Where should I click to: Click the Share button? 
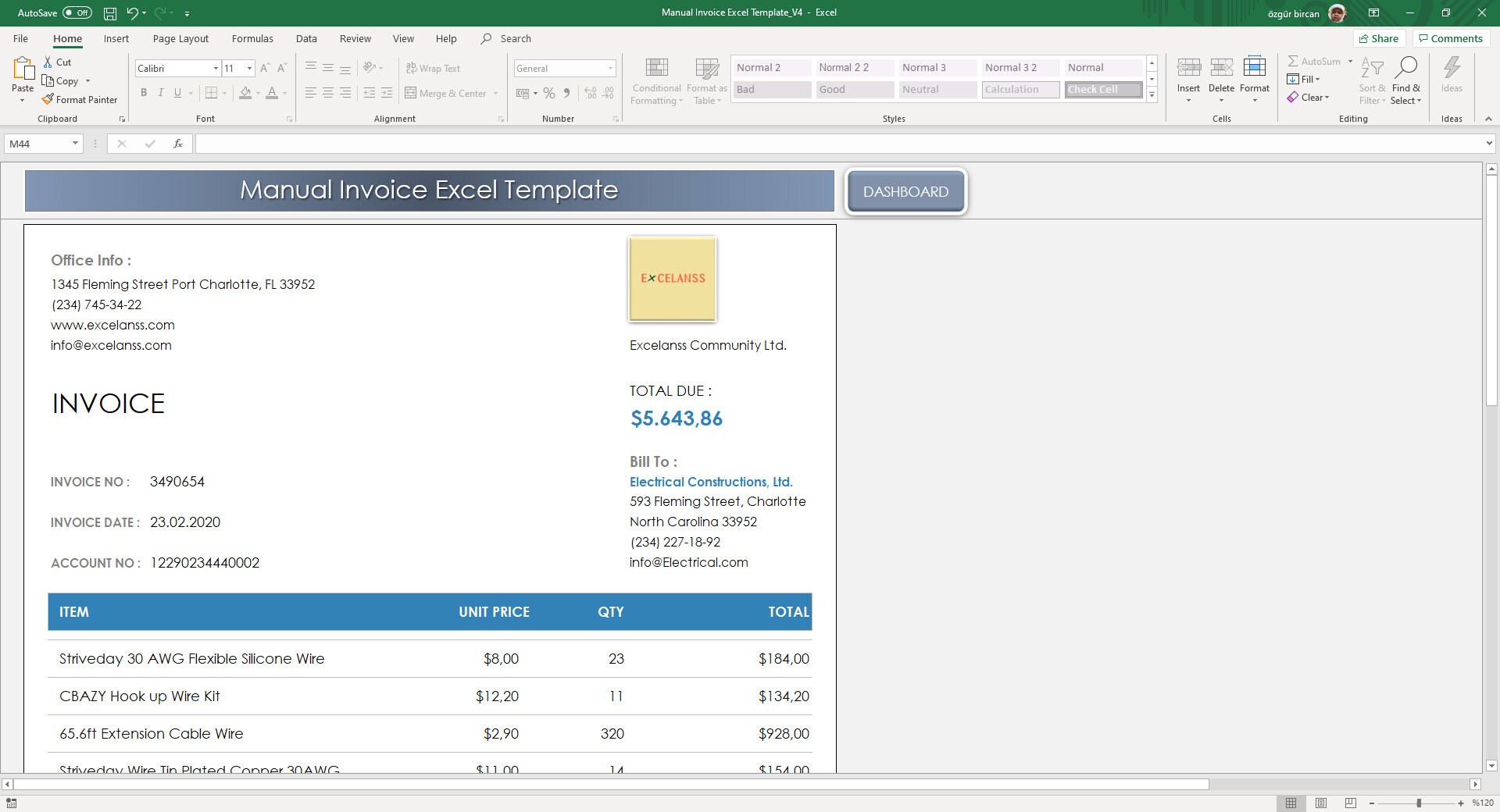1379,38
